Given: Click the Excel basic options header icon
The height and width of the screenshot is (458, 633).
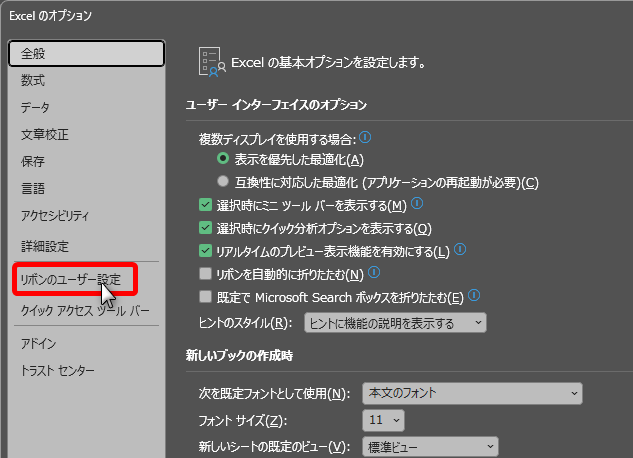Looking at the screenshot, I should pyautogui.click(x=210, y=60).
